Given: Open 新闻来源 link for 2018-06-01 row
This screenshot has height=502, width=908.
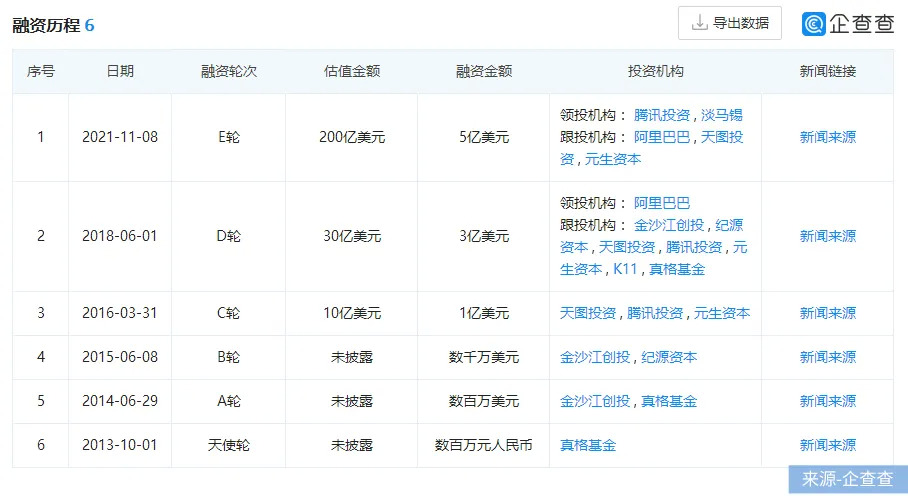Looking at the screenshot, I should coord(828,236).
